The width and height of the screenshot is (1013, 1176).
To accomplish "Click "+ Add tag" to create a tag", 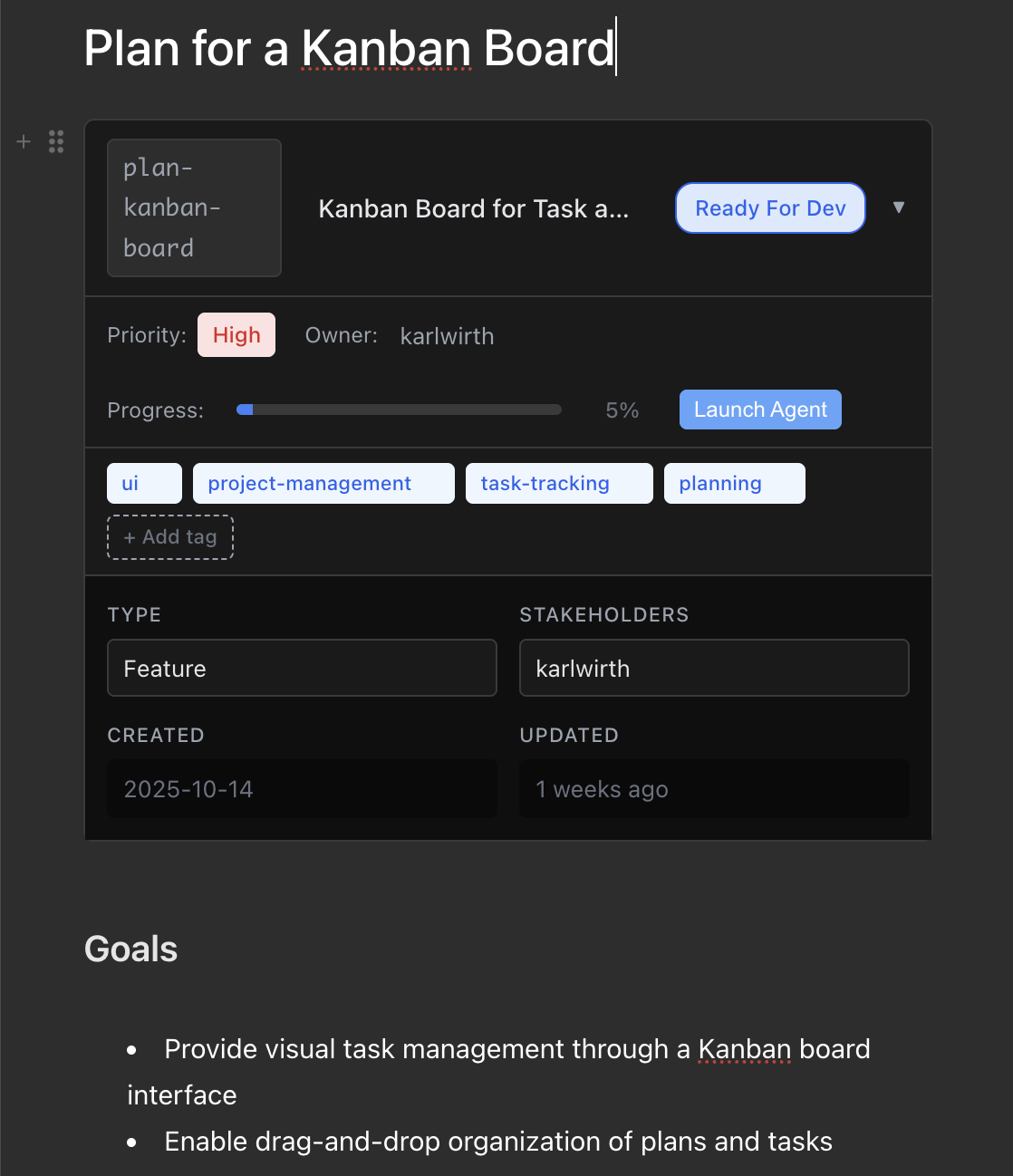I will pyautogui.click(x=169, y=536).
